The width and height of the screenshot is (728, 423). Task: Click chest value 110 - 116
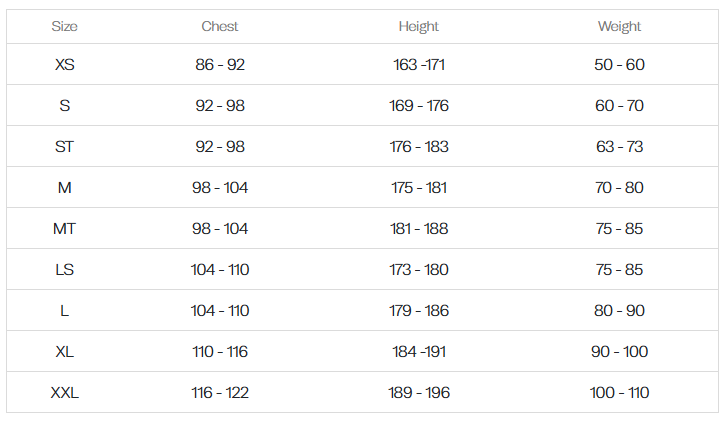(x=220, y=351)
